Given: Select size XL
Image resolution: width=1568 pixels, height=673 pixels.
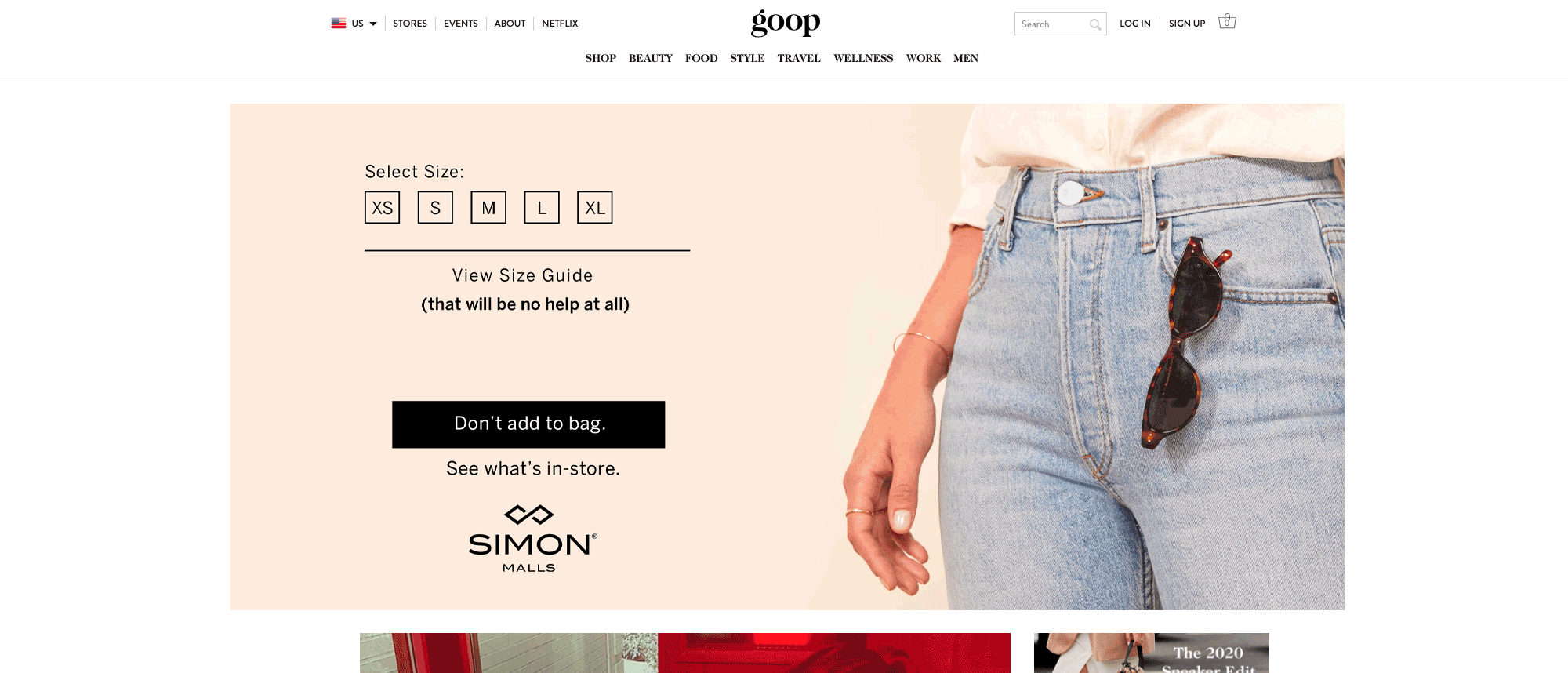Looking at the screenshot, I should tap(595, 208).
